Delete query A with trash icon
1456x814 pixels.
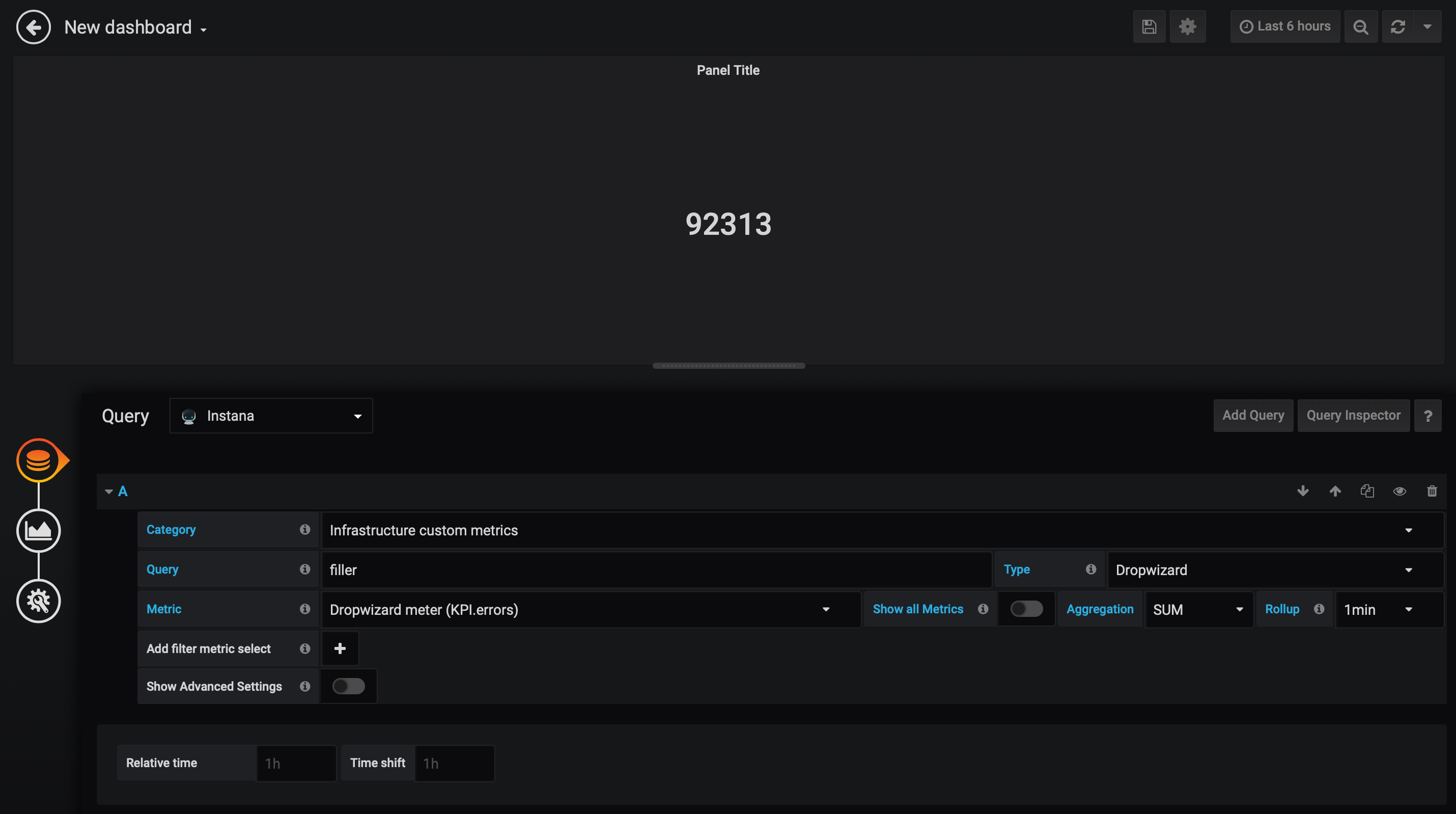tap(1431, 491)
